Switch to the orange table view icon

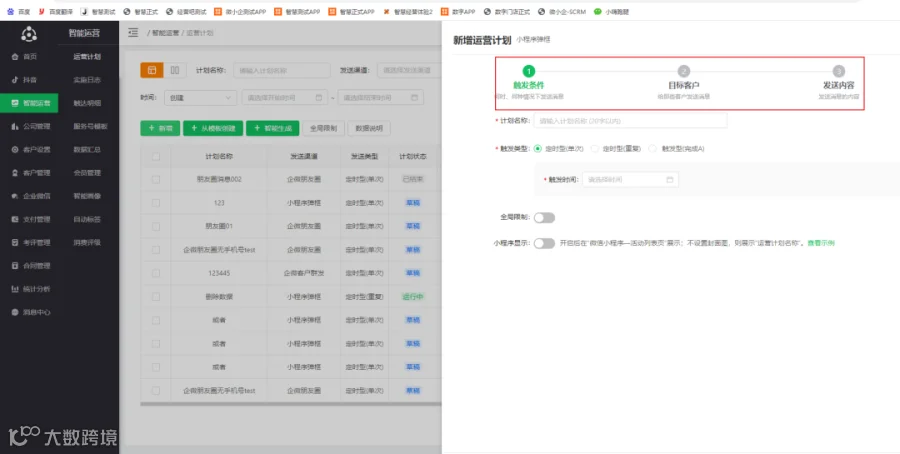[x=152, y=70]
